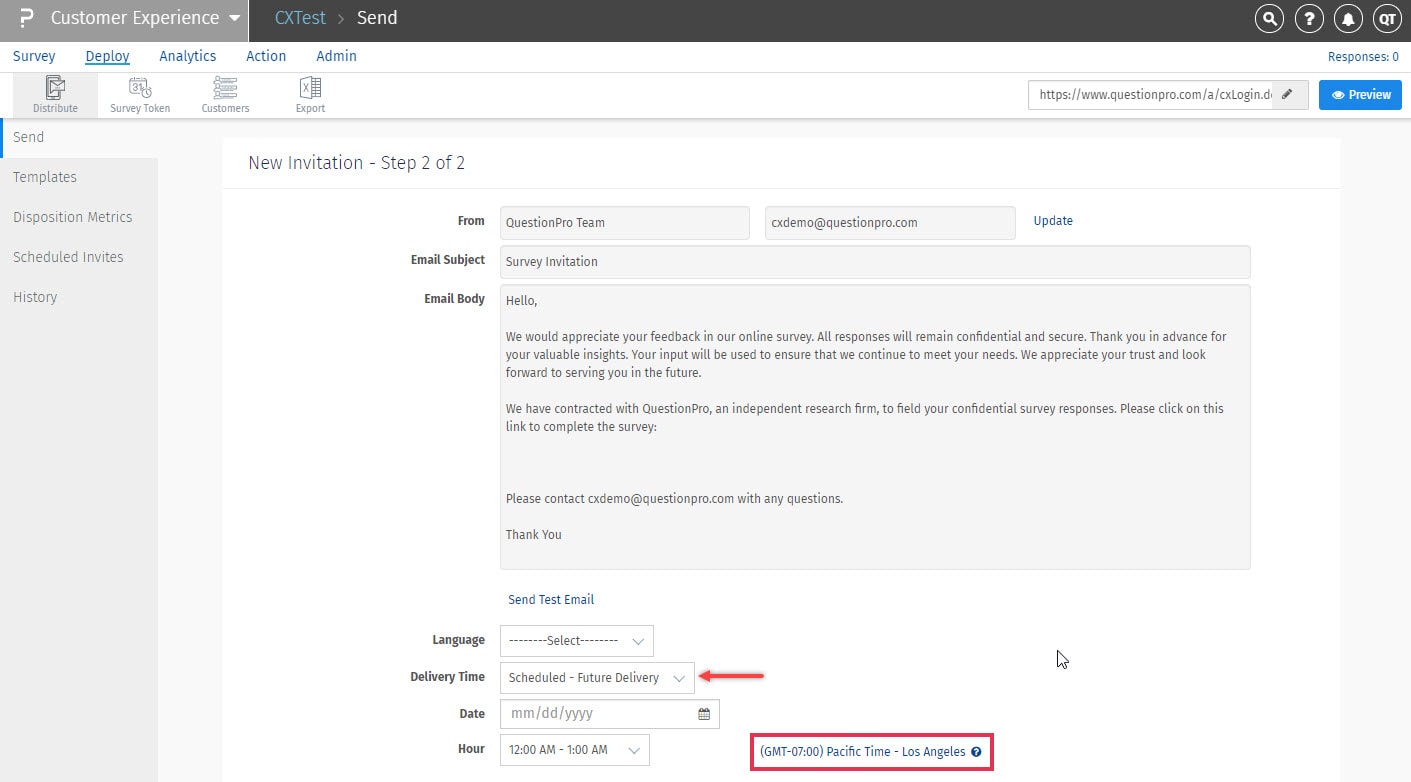
Task: Open the notifications bell icon
Action: (x=1348, y=19)
